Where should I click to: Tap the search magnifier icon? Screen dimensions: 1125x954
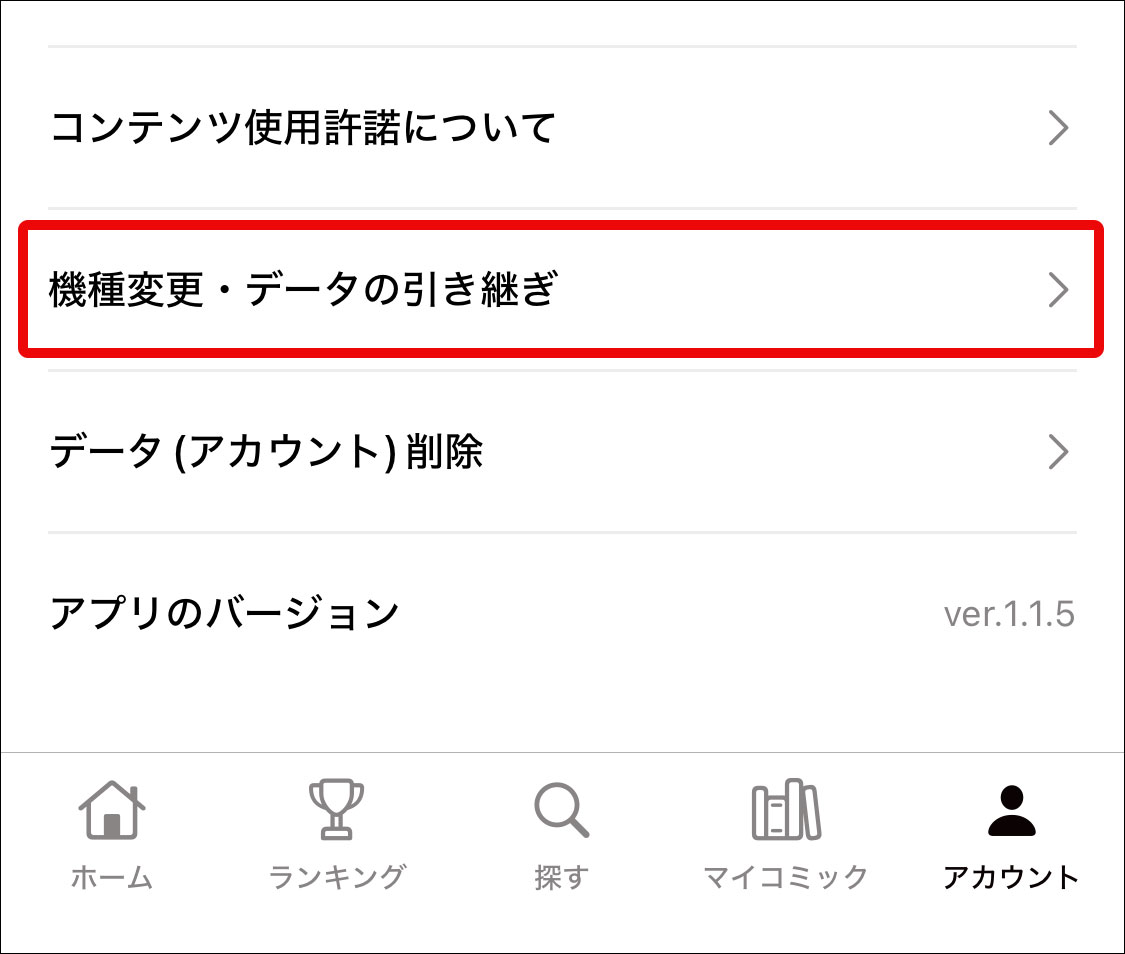(562, 810)
